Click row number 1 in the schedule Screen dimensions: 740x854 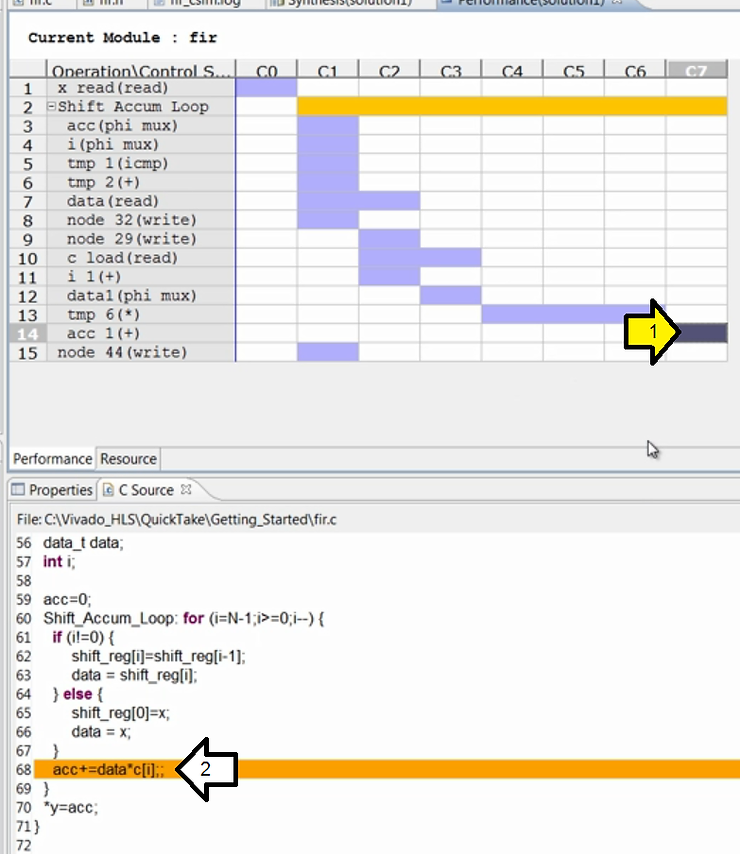[28, 88]
